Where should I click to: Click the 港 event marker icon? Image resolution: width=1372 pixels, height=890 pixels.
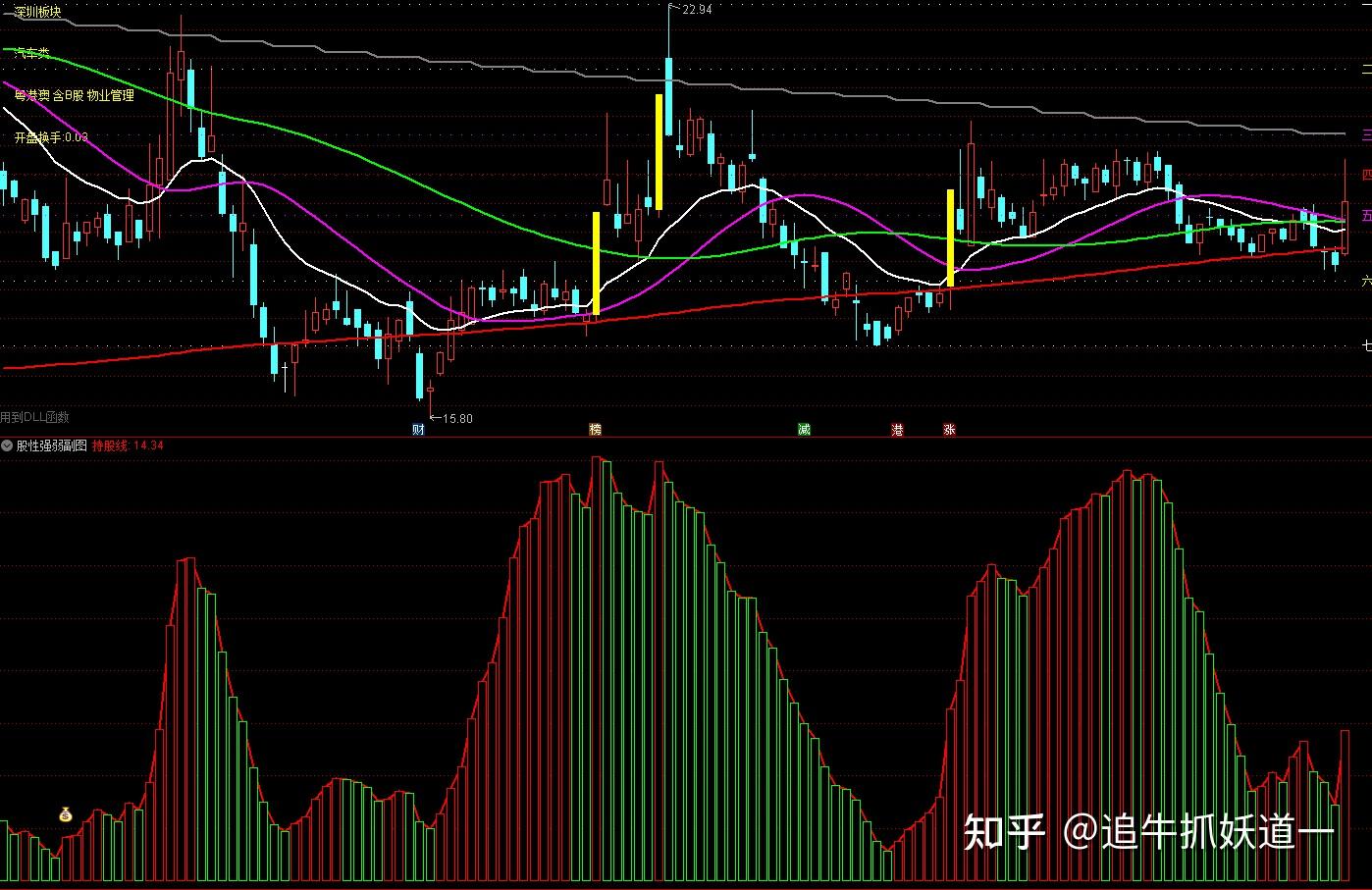point(897,430)
